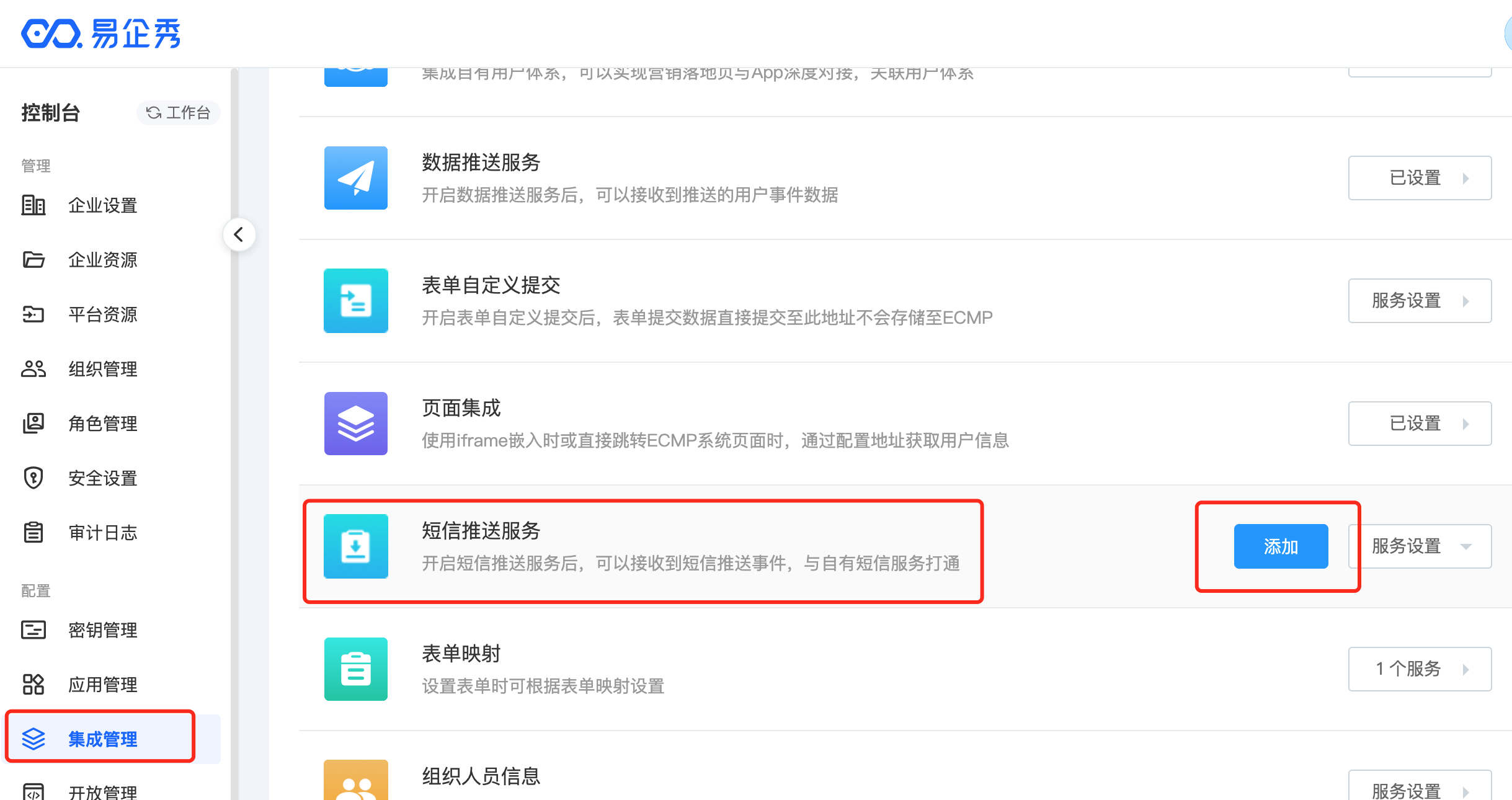Screen dimensions: 1512x800
Task: Click the 表单自定义提交 icon
Action: point(356,301)
